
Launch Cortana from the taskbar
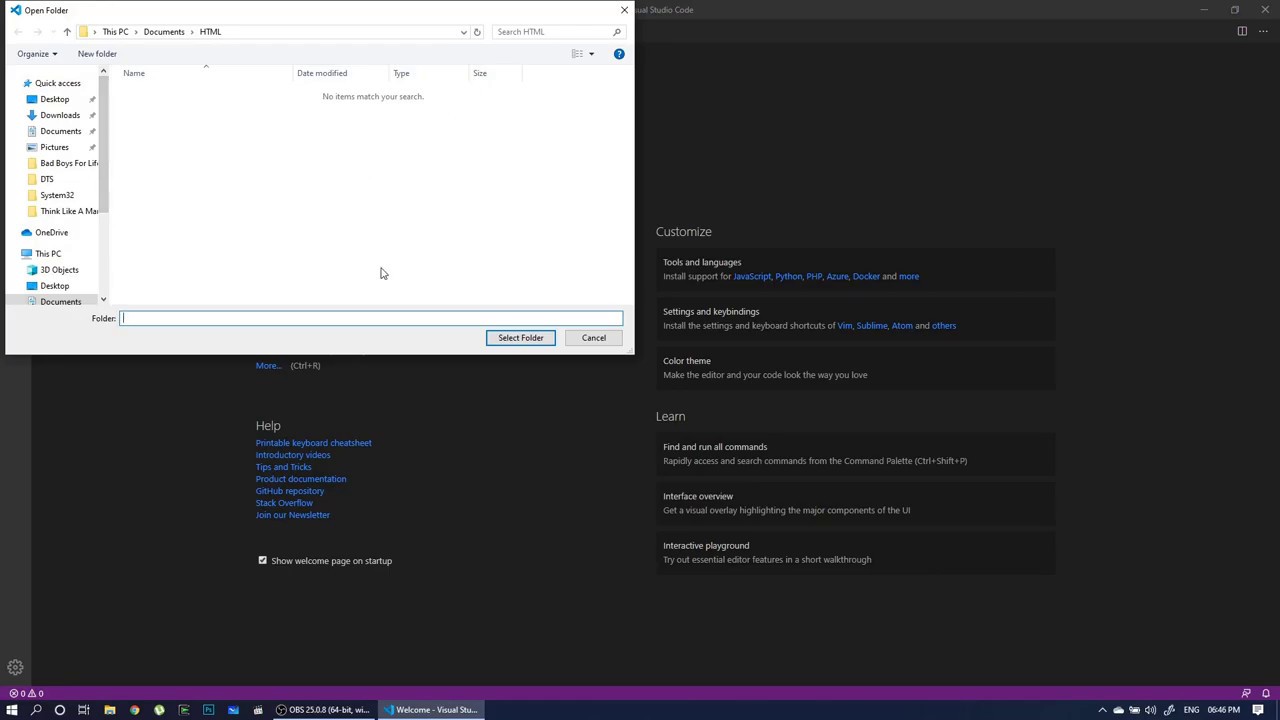tap(59, 710)
